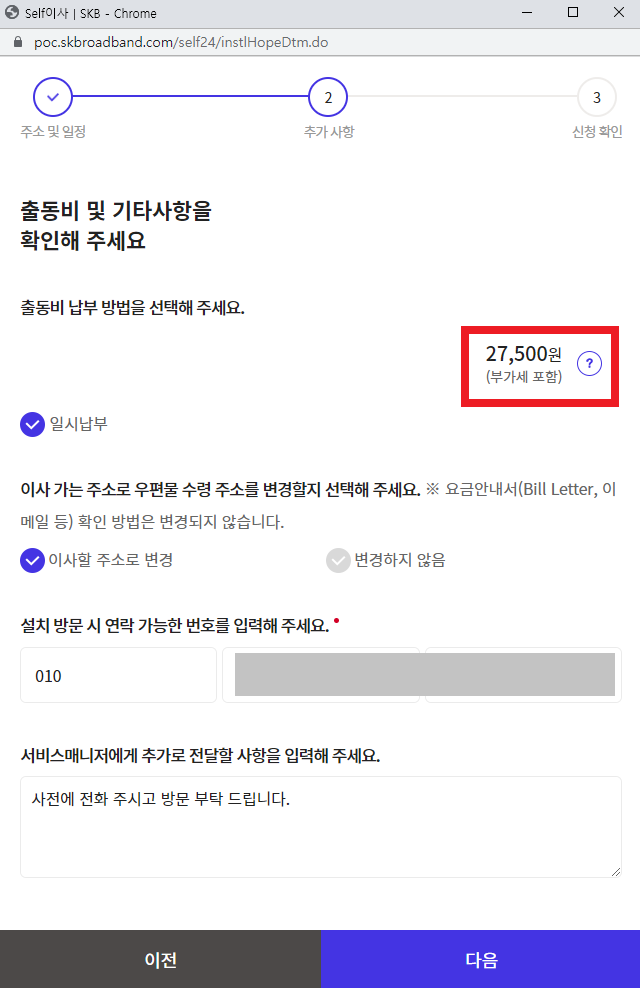Click the completed step 1 checkmark circle
The width and height of the screenshot is (640, 988).
pos(53,97)
